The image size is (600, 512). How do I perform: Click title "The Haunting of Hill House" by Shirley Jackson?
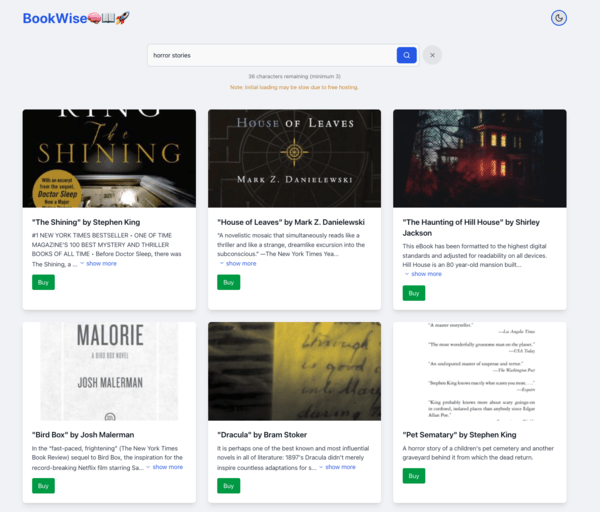[x=471, y=227]
